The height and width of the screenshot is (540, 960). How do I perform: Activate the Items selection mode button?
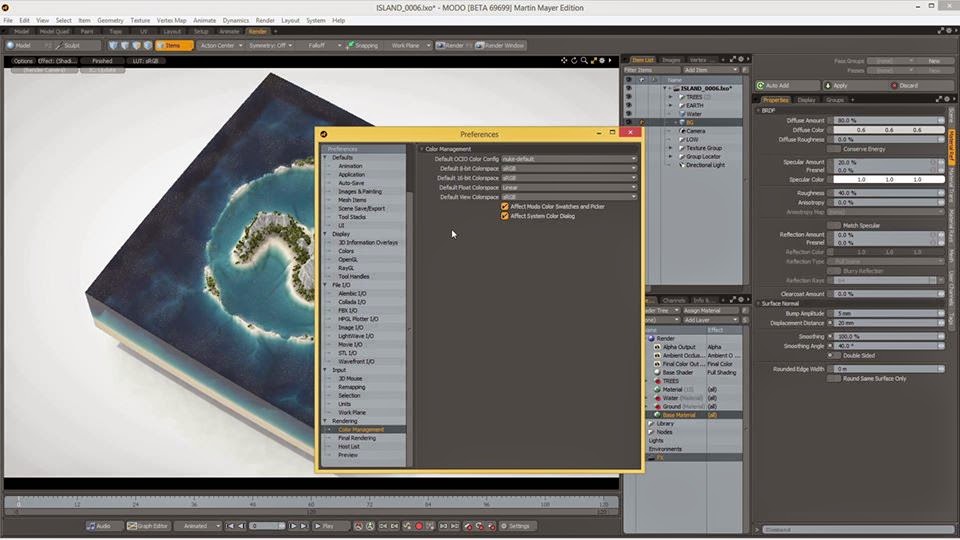pyautogui.click(x=174, y=45)
